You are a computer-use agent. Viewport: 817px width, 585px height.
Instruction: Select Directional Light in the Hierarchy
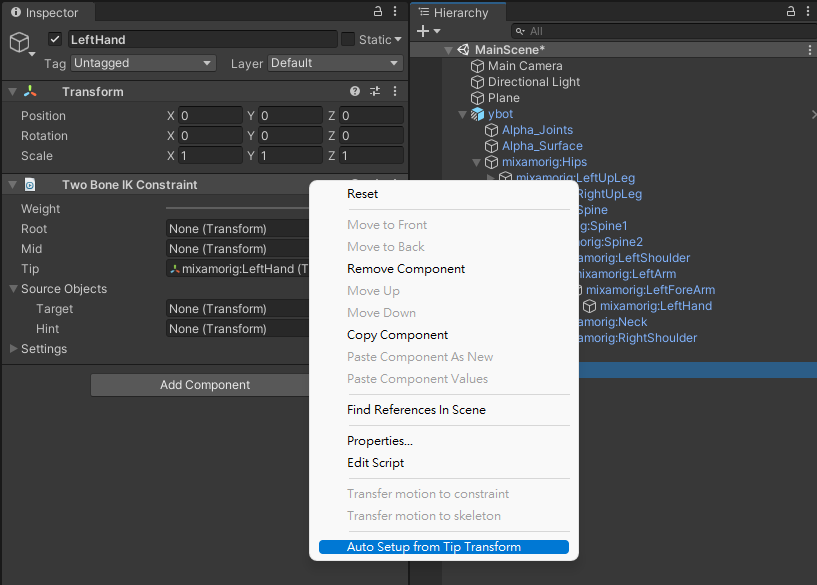pos(534,82)
